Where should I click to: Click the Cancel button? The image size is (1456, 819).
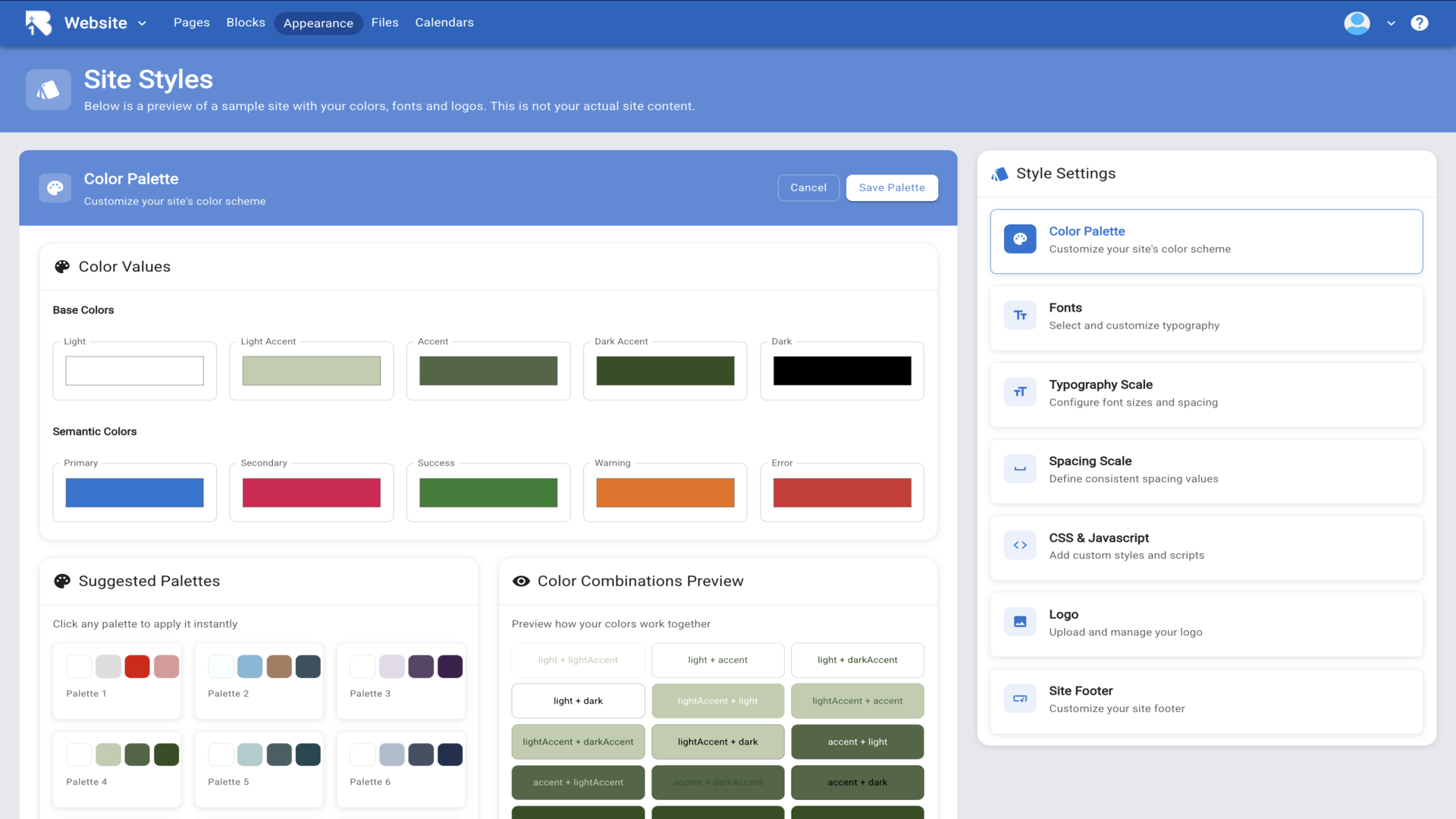click(x=808, y=187)
